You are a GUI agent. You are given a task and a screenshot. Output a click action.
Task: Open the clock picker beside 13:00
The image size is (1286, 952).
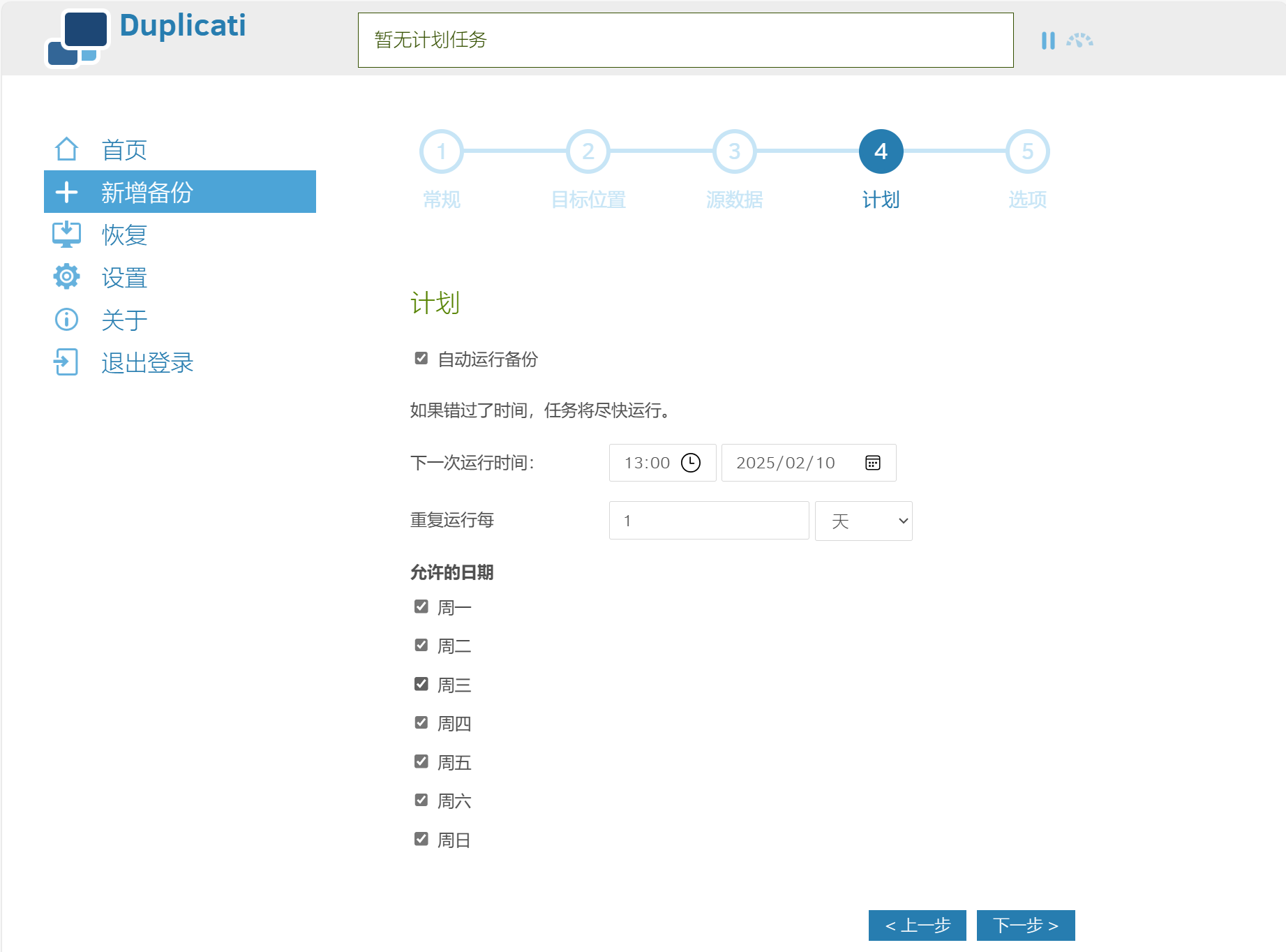pos(691,462)
